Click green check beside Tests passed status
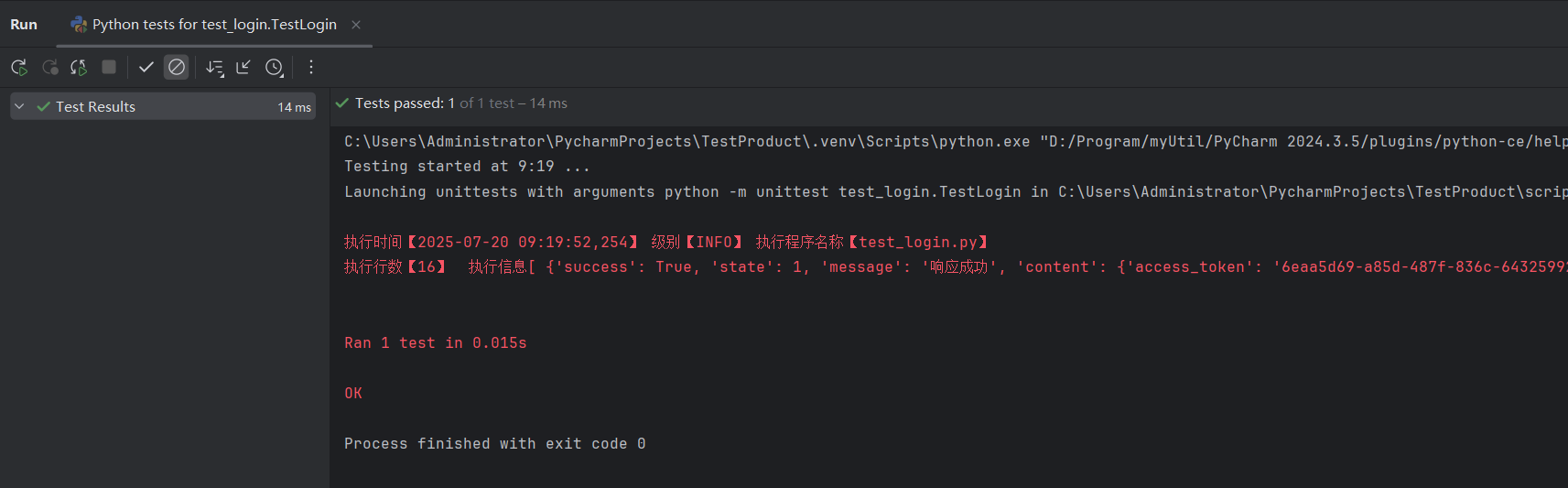Image resolution: width=1568 pixels, height=488 pixels. [x=342, y=103]
